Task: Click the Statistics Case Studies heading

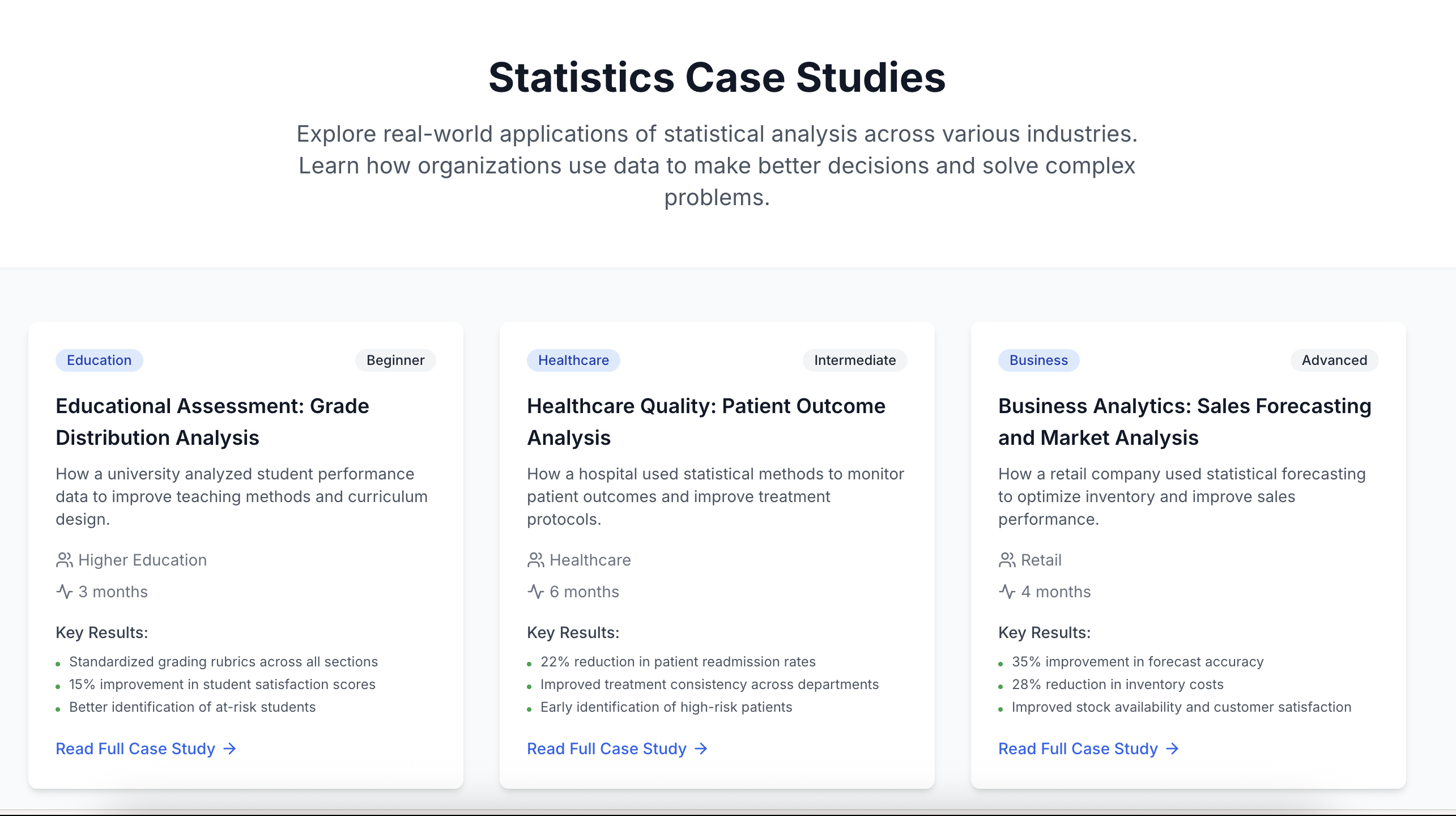Action: 717,78
